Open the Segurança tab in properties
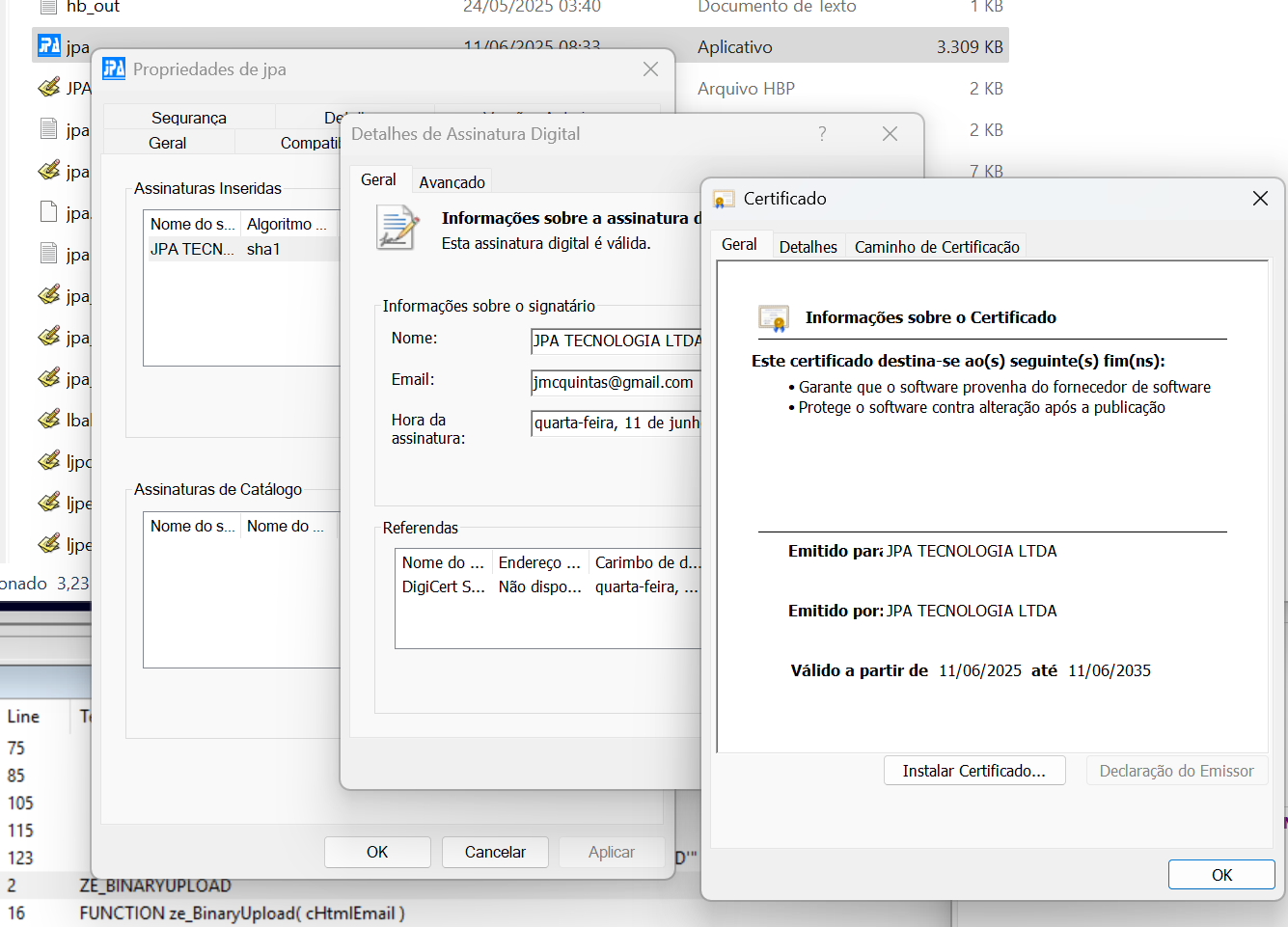Image resolution: width=1288 pixels, height=927 pixels. click(188, 118)
